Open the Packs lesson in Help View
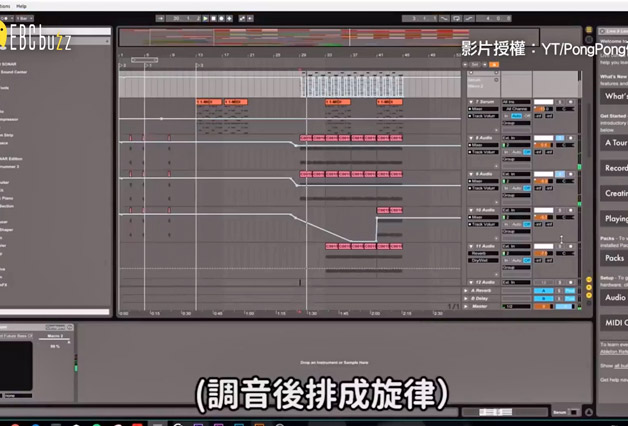Image resolution: width=628 pixels, height=426 pixels. (613, 258)
